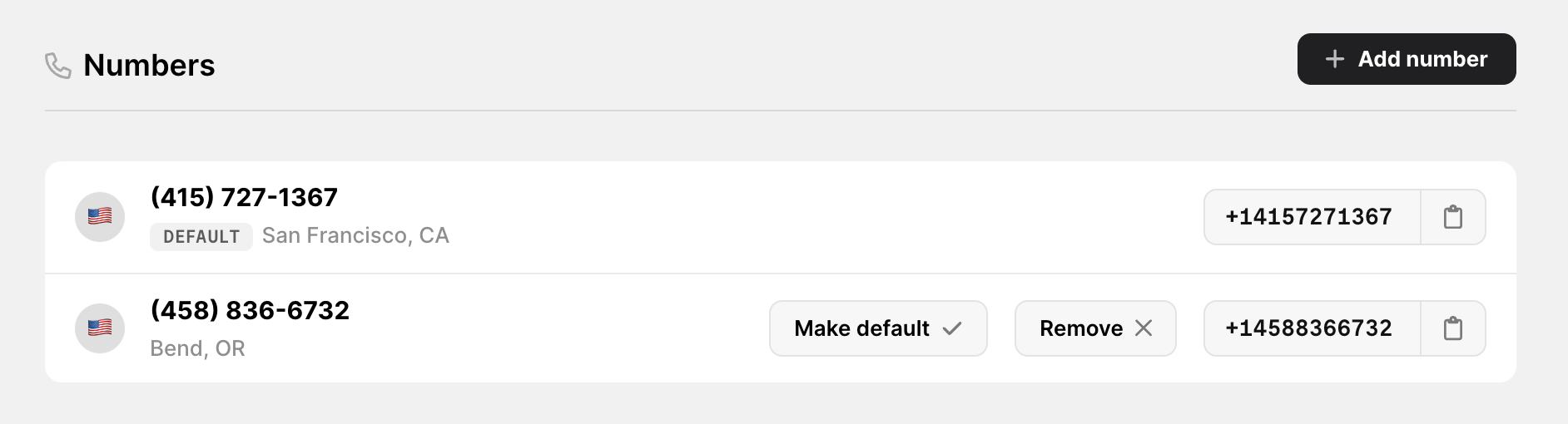The width and height of the screenshot is (1568, 424).
Task: Select the +14157271367 text field
Action: pyautogui.click(x=1312, y=217)
